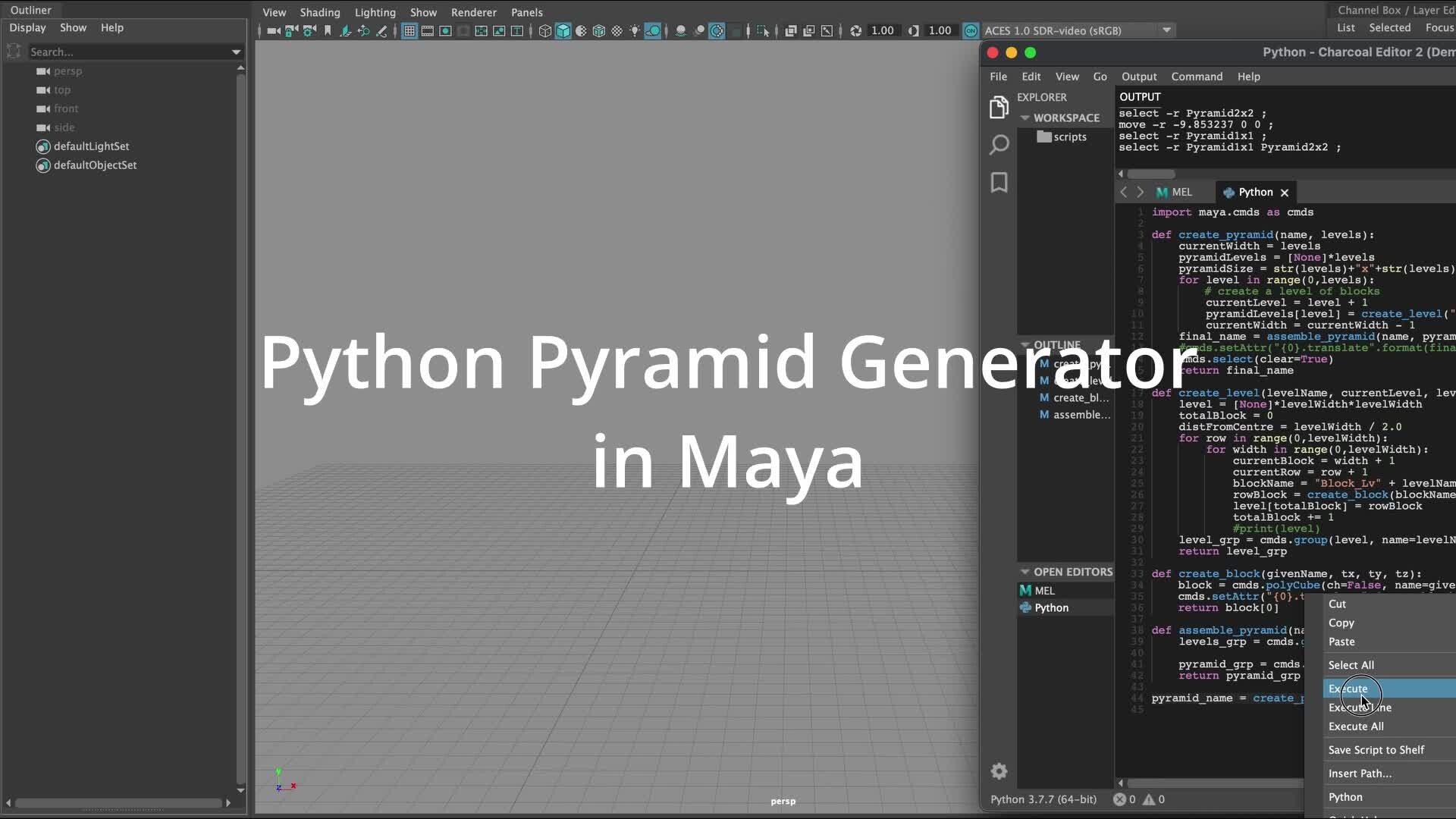Toggle color management ON button

971,31
